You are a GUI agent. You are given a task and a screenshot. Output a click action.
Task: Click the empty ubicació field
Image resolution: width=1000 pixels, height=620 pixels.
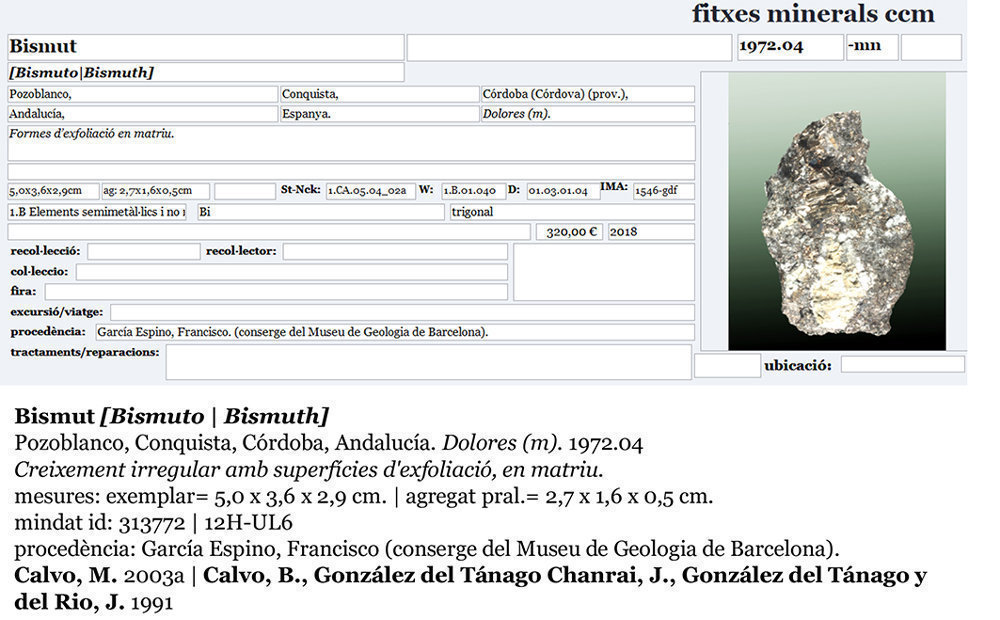pos(902,365)
